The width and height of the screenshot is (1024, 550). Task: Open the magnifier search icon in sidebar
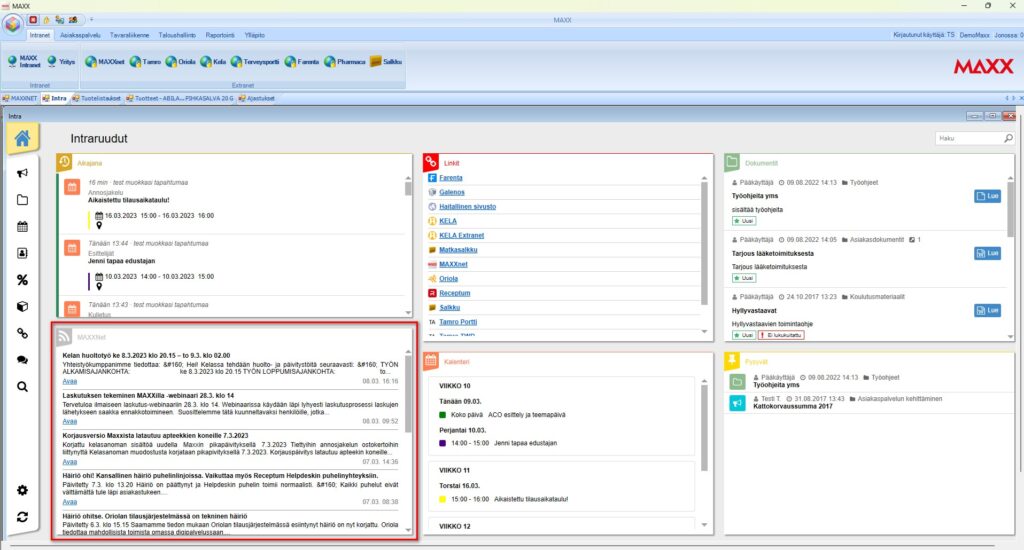click(22, 387)
